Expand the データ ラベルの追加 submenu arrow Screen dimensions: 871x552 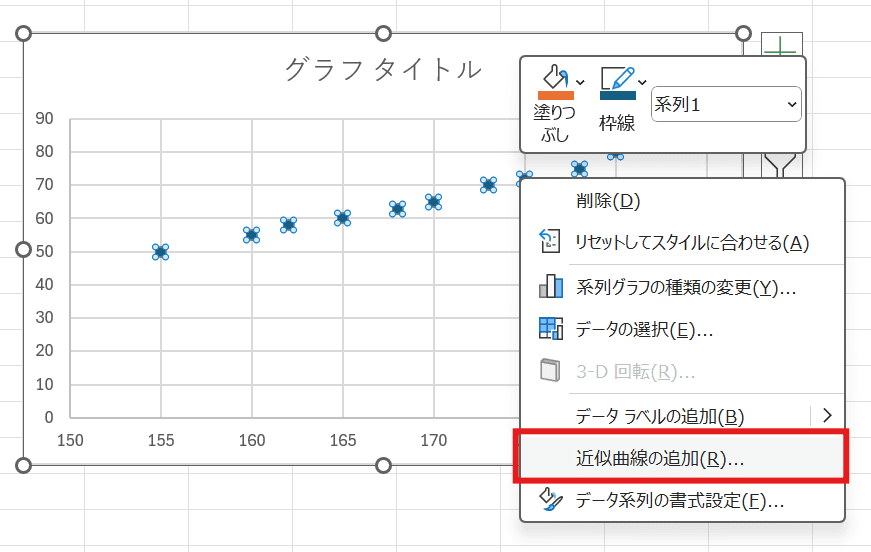coord(826,415)
